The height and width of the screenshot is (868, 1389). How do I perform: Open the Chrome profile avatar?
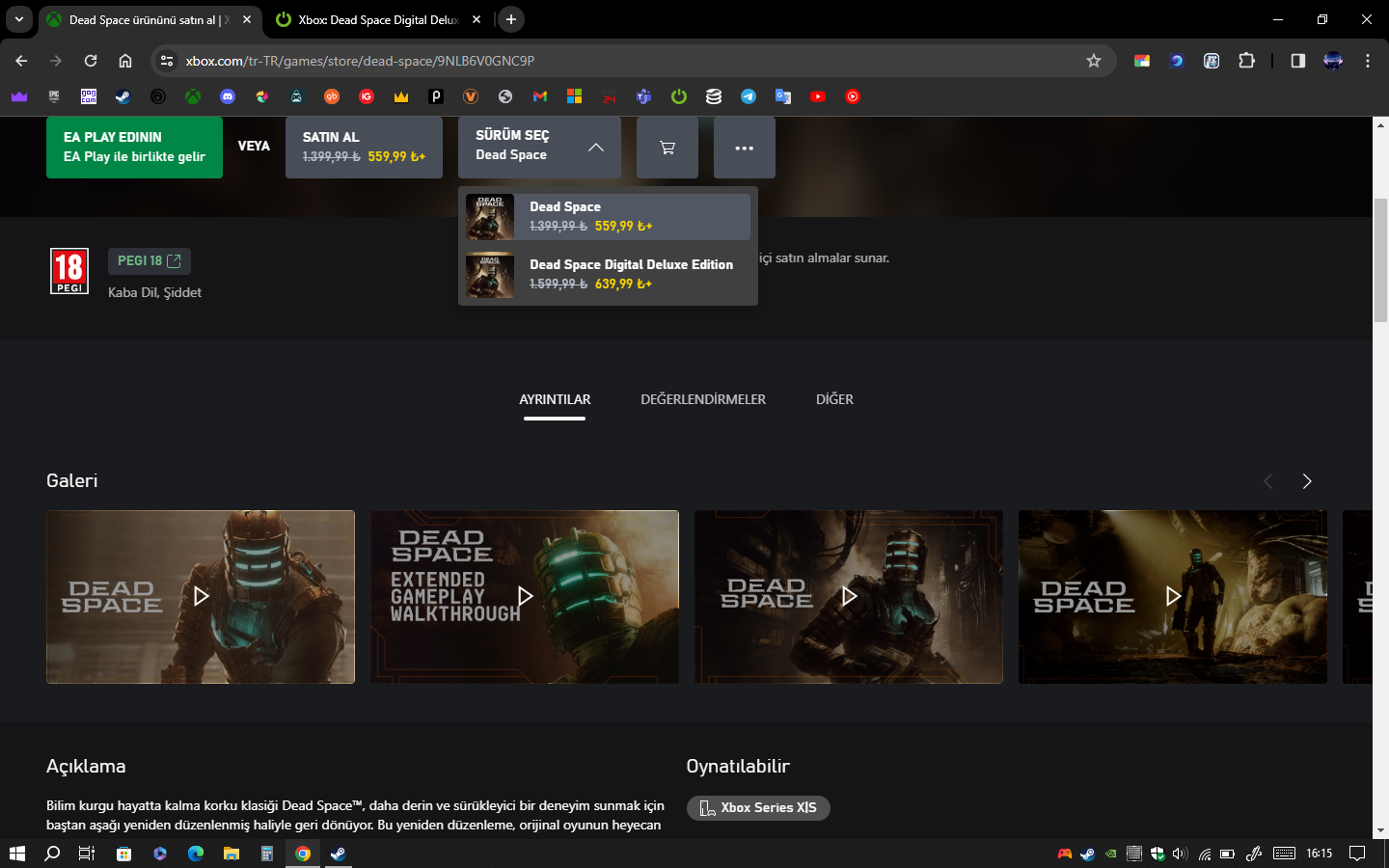coord(1333,61)
